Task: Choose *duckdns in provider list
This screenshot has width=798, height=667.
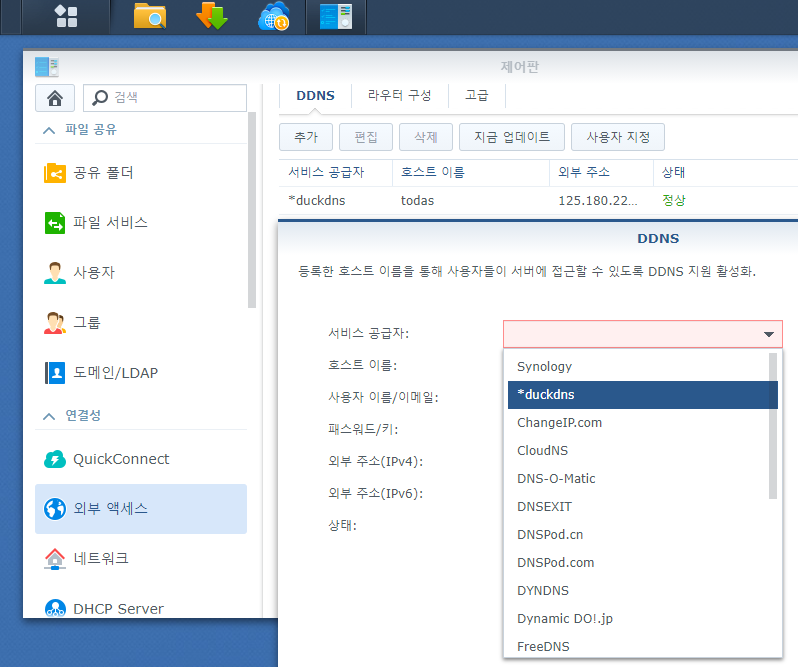Action: (643, 394)
